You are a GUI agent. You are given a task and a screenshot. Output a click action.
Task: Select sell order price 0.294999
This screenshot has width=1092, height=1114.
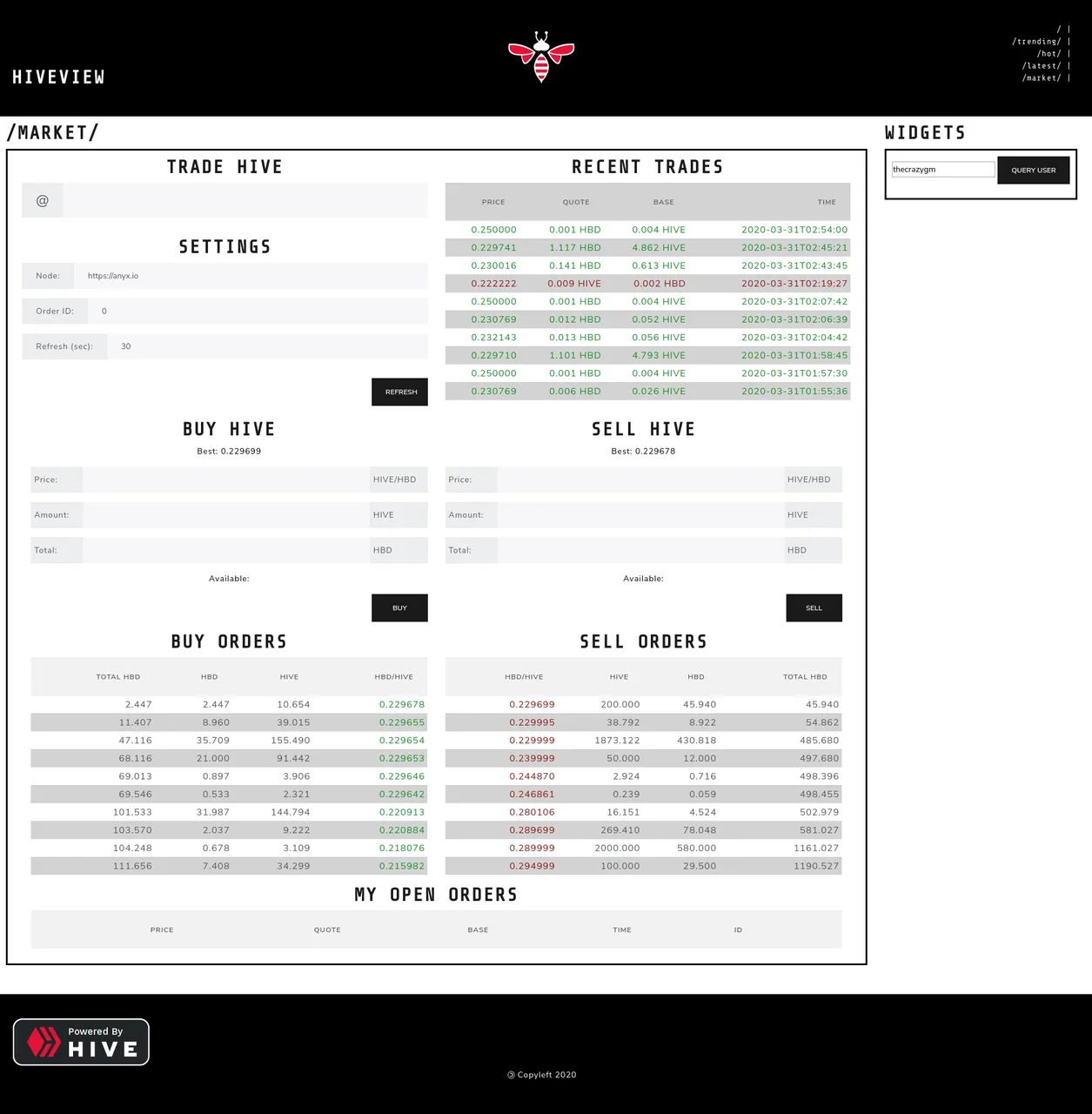[532, 866]
